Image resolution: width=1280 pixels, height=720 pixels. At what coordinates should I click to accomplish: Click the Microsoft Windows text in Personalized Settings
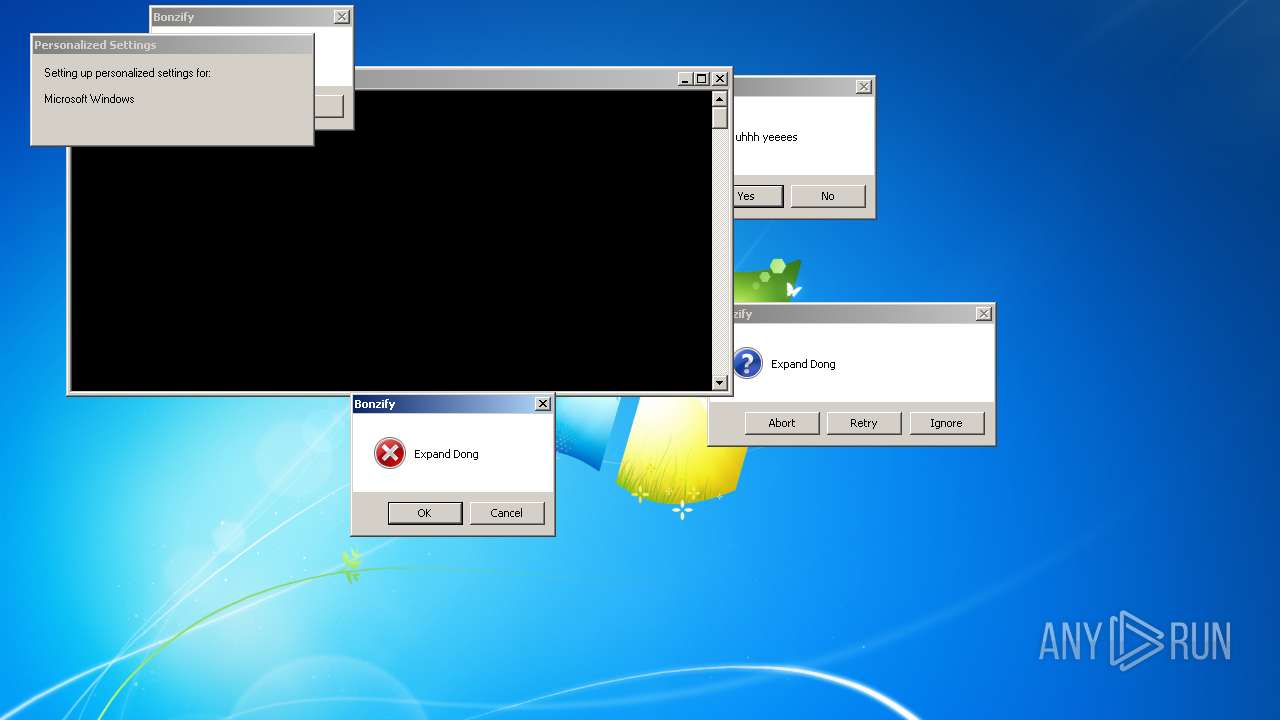click(x=89, y=99)
